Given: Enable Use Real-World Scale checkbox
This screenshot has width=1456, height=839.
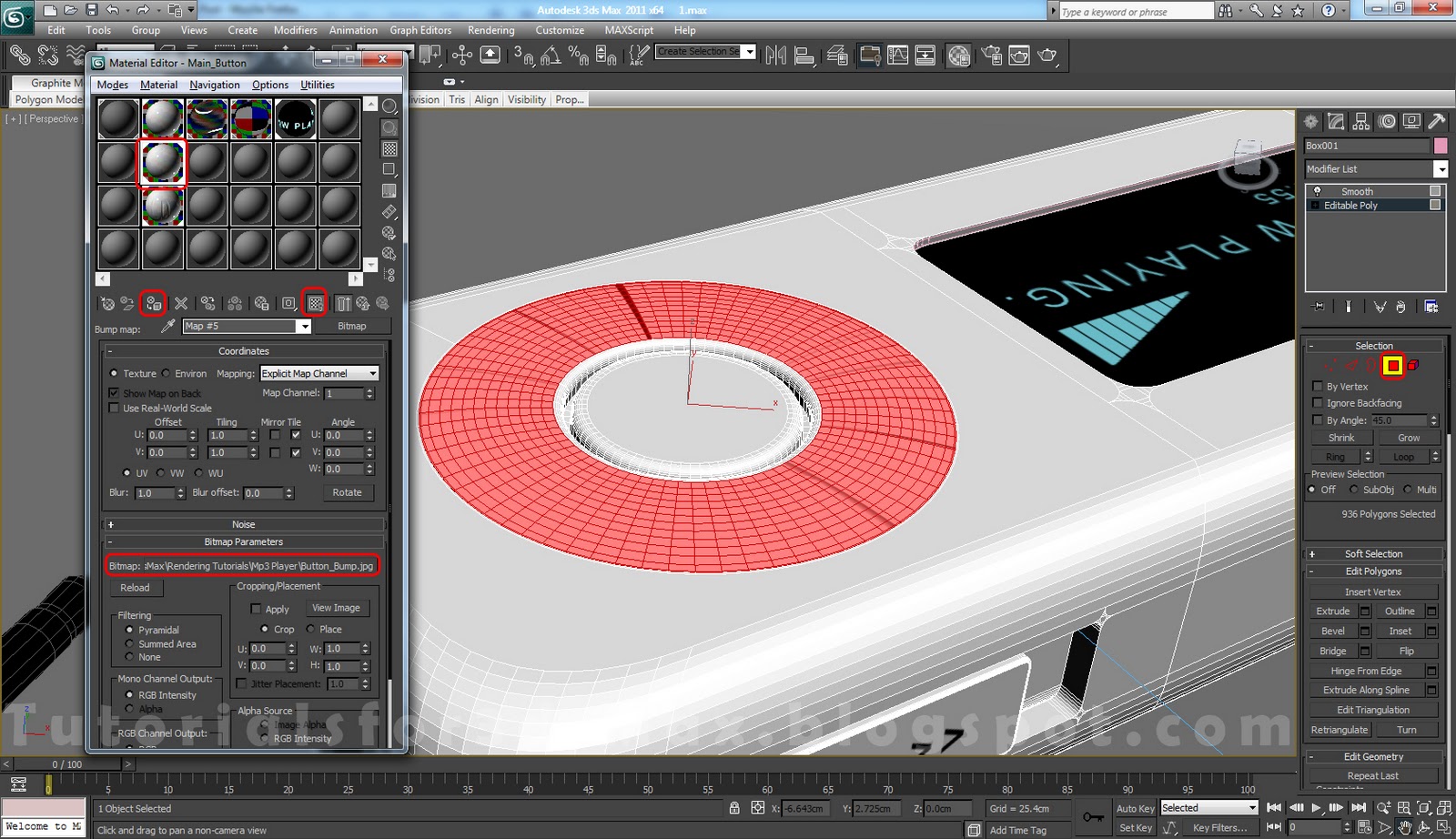Looking at the screenshot, I should [114, 408].
